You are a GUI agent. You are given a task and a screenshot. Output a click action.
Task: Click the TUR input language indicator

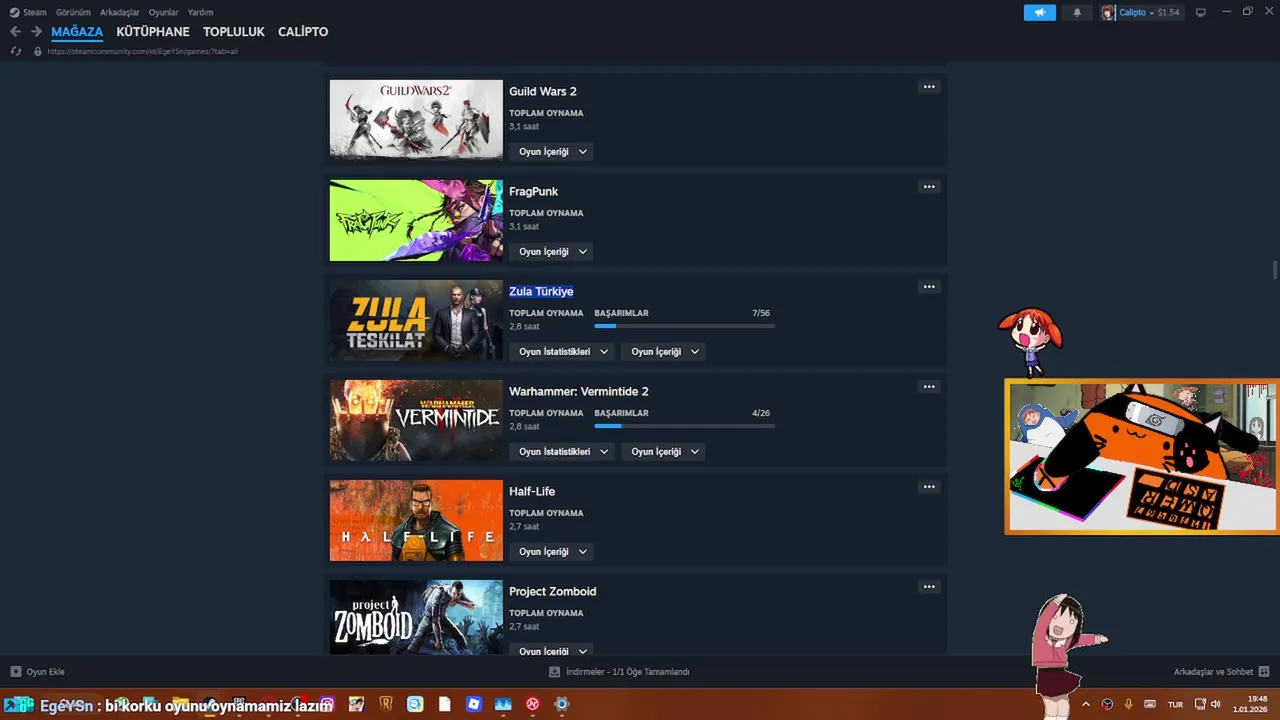click(1175, 704)
